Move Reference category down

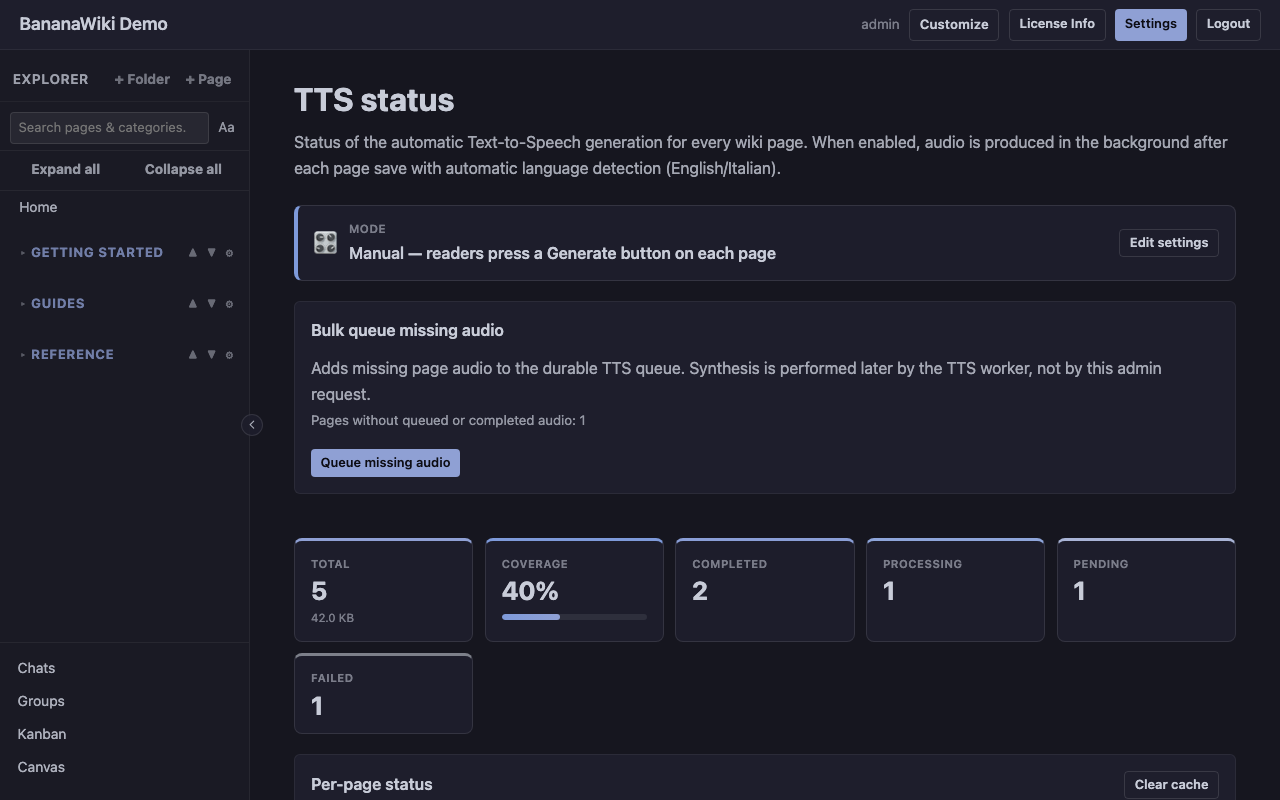click(211, 355)
